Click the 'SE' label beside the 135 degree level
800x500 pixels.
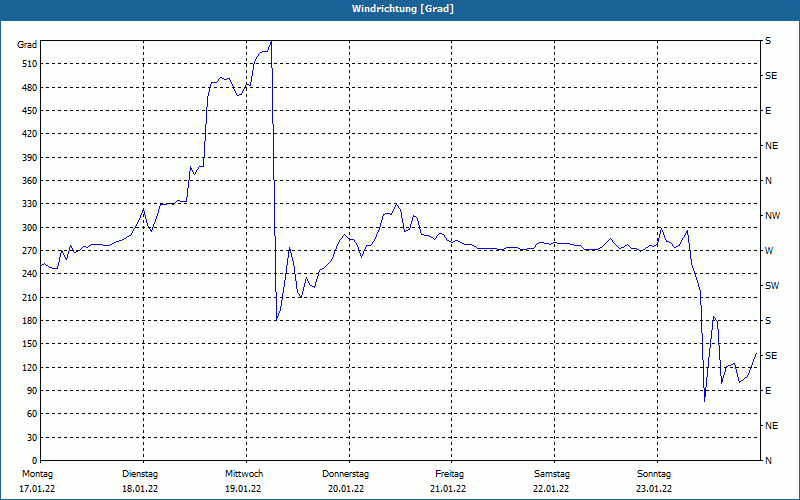point(771,356)
